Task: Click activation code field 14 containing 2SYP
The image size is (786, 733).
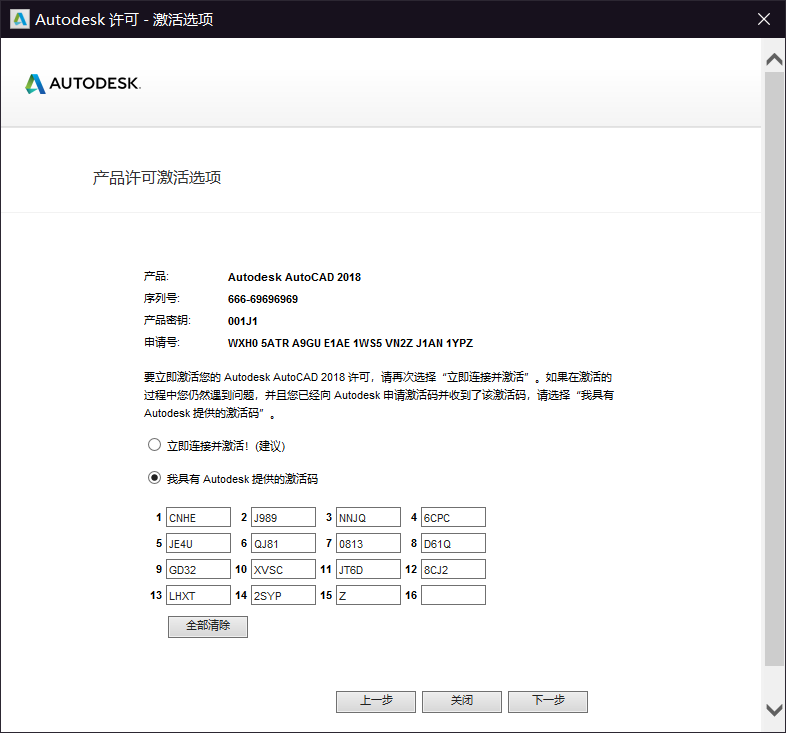Action: tap(283, 595)
